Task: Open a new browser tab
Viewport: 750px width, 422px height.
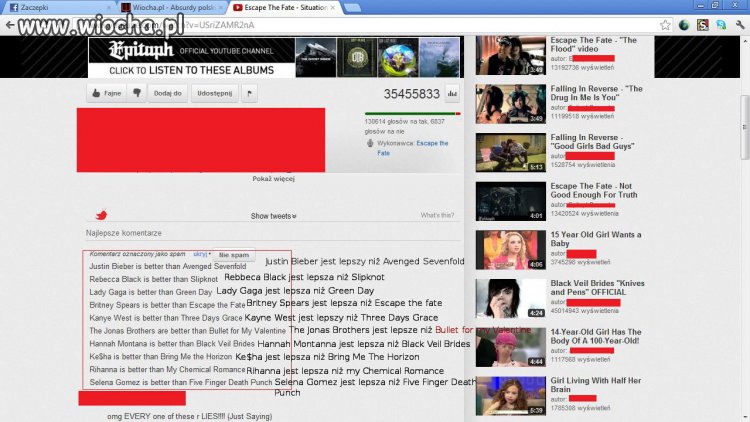Action: [x=353, y=7]
